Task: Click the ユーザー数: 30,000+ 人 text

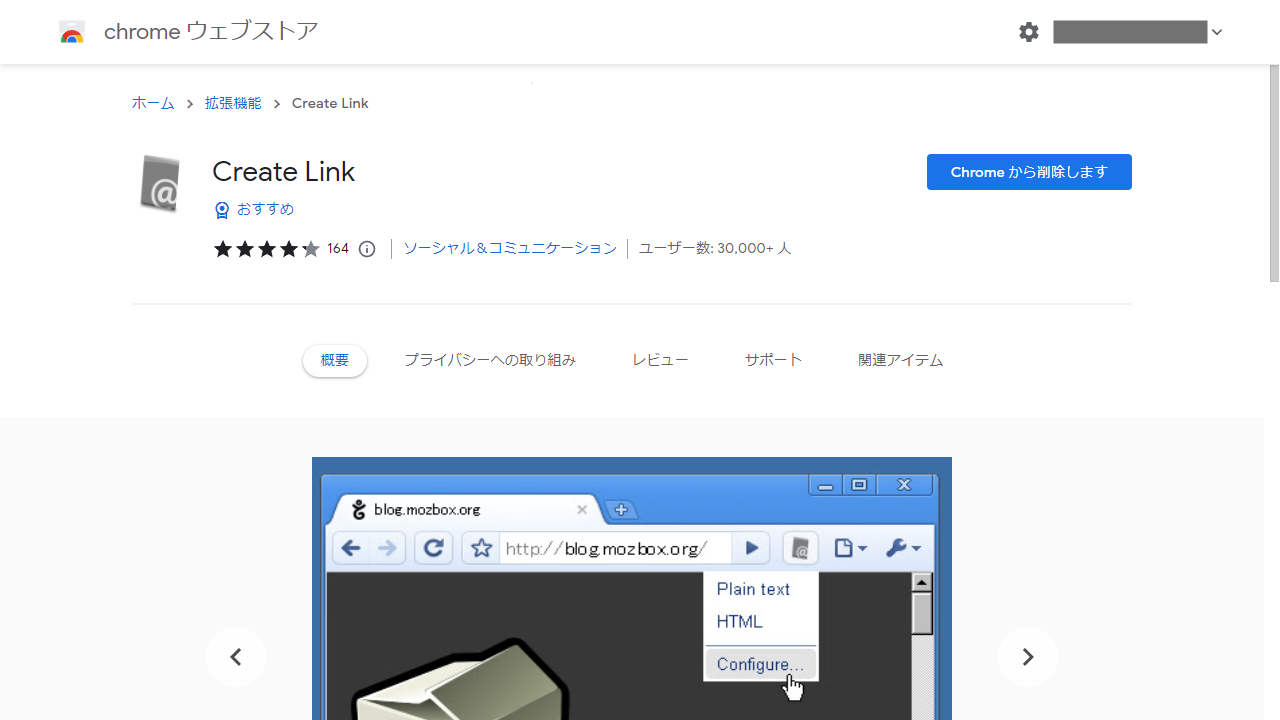Action: point(715,248)
